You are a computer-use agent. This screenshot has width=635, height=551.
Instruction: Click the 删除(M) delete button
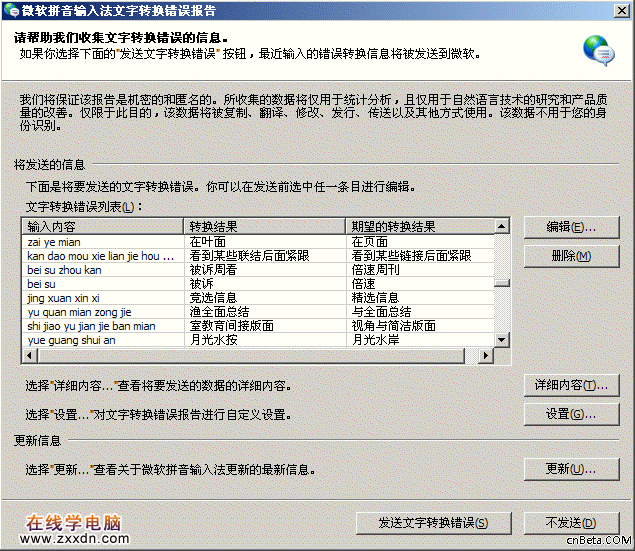[x=571, y=256]
